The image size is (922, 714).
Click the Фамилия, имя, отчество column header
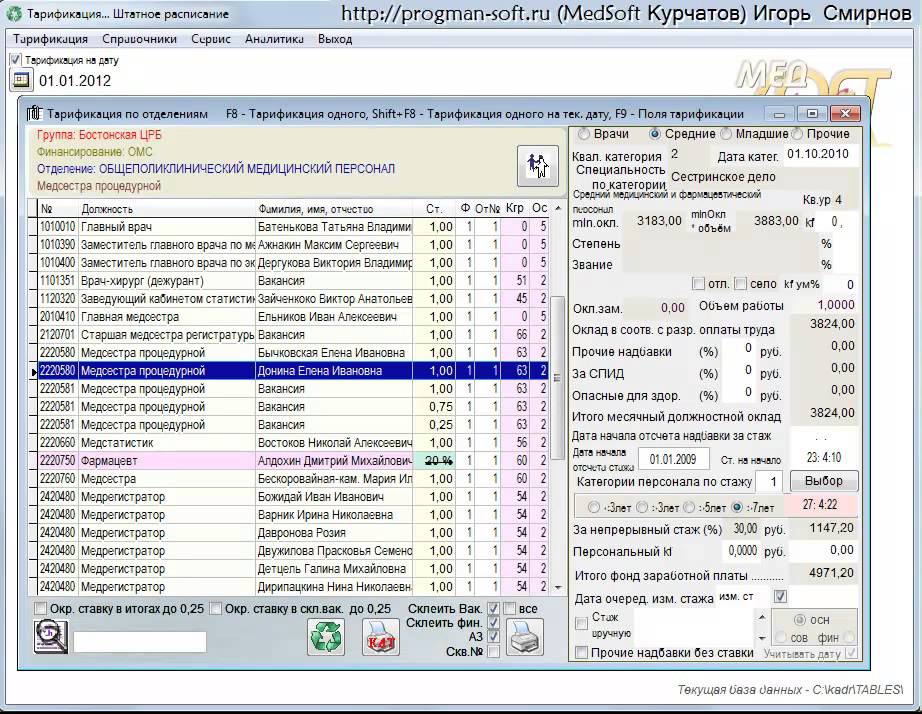(x=334, y=209)
